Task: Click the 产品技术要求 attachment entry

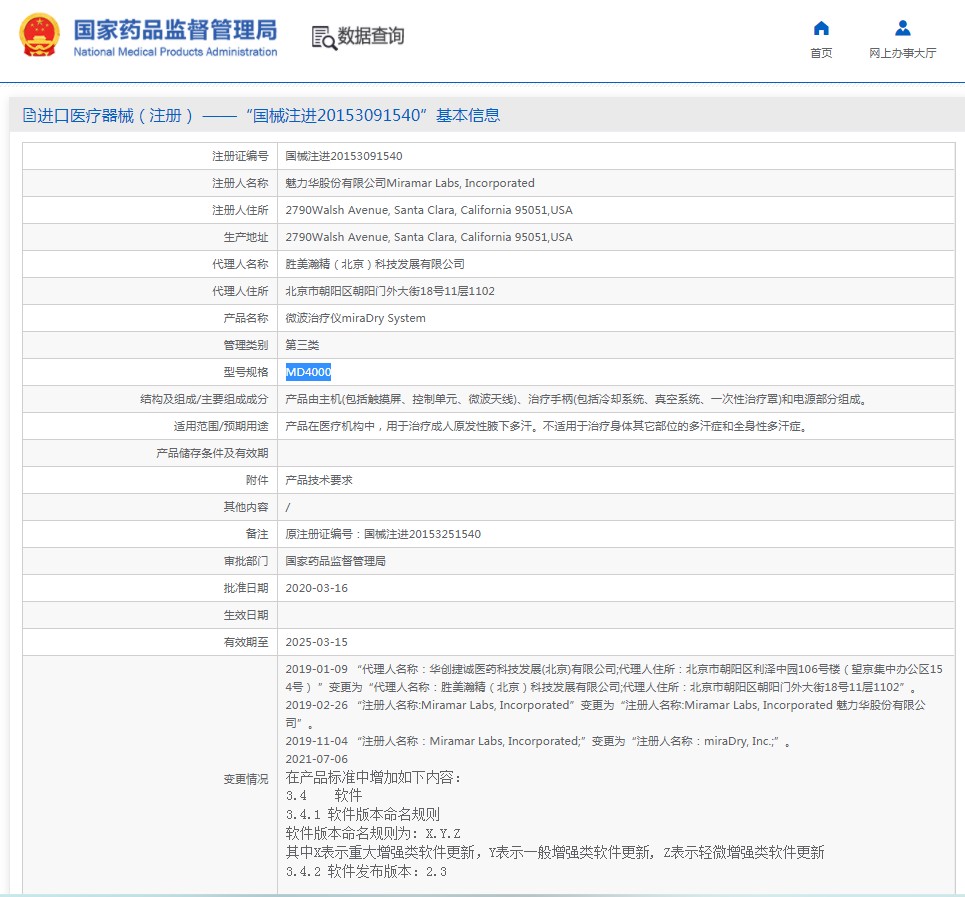Action: [x=319, y=480]
